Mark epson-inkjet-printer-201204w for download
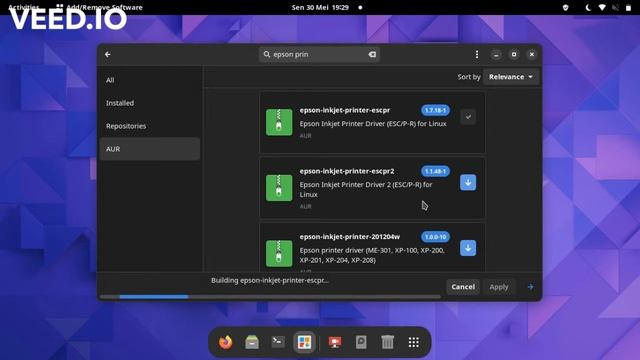The width and height of the screenshot is (640, 360). (x=468, y=248)
